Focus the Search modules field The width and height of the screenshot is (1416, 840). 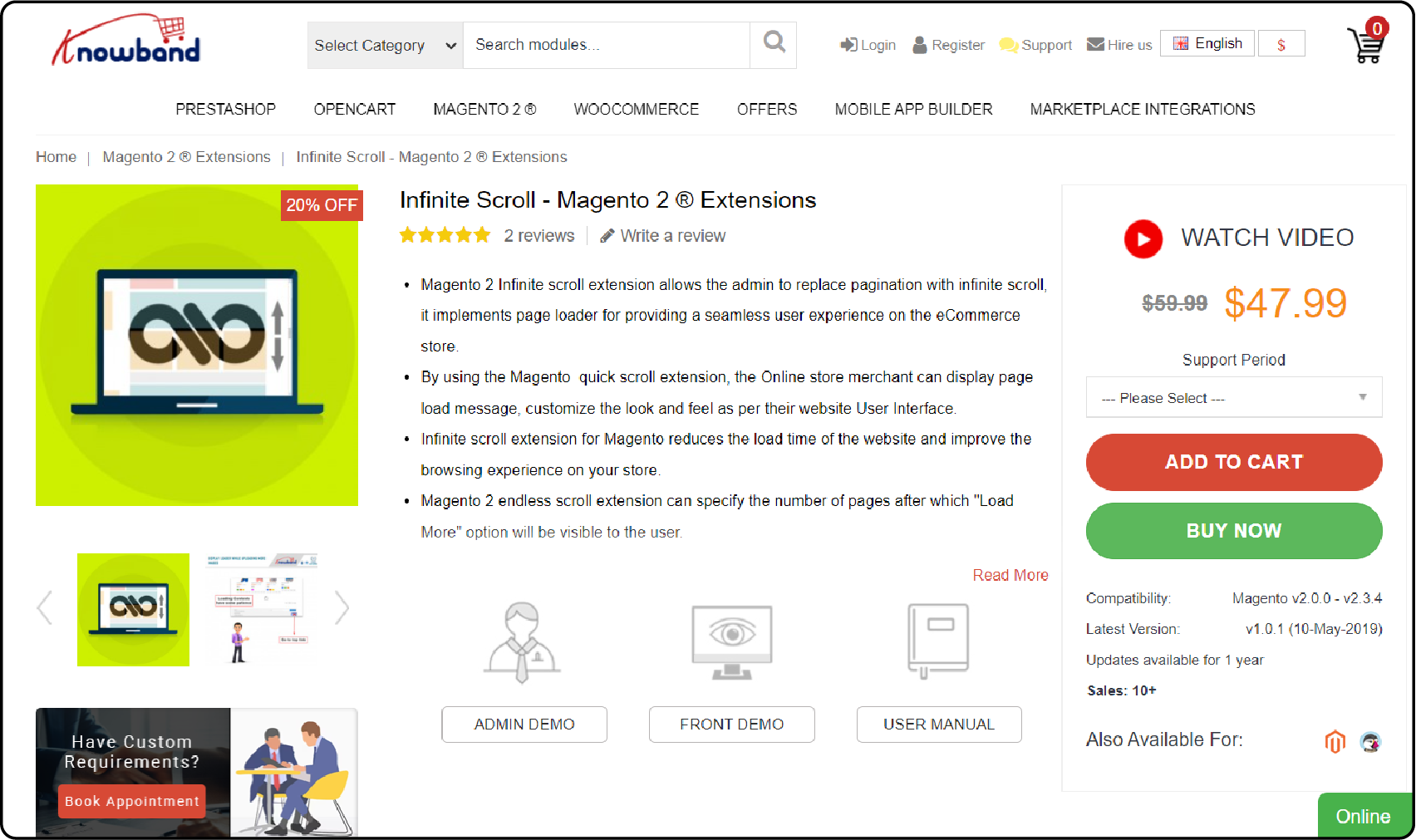[606, 45]
